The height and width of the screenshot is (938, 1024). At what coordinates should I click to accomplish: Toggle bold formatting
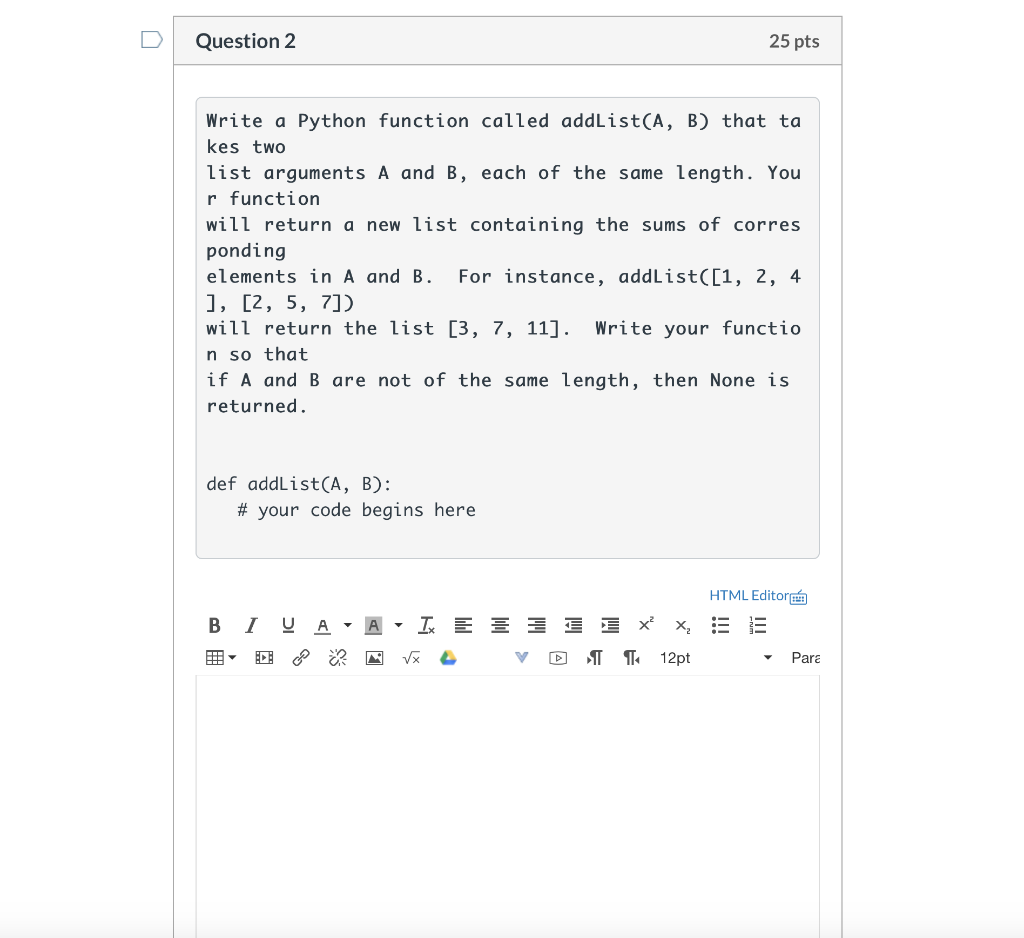(x=214, y=625)
